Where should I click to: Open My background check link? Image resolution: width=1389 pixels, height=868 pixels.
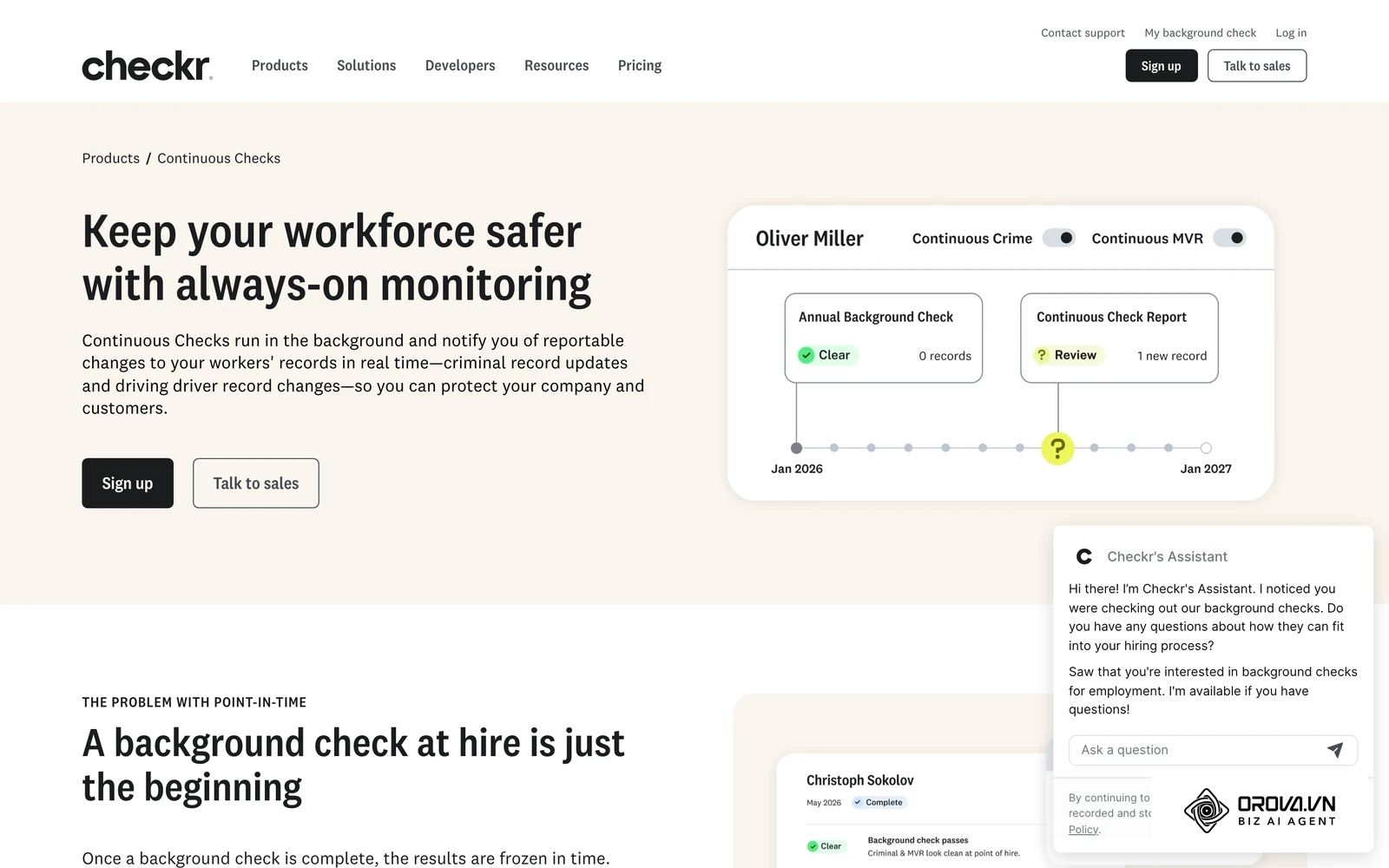click(x=1200, y=33)
